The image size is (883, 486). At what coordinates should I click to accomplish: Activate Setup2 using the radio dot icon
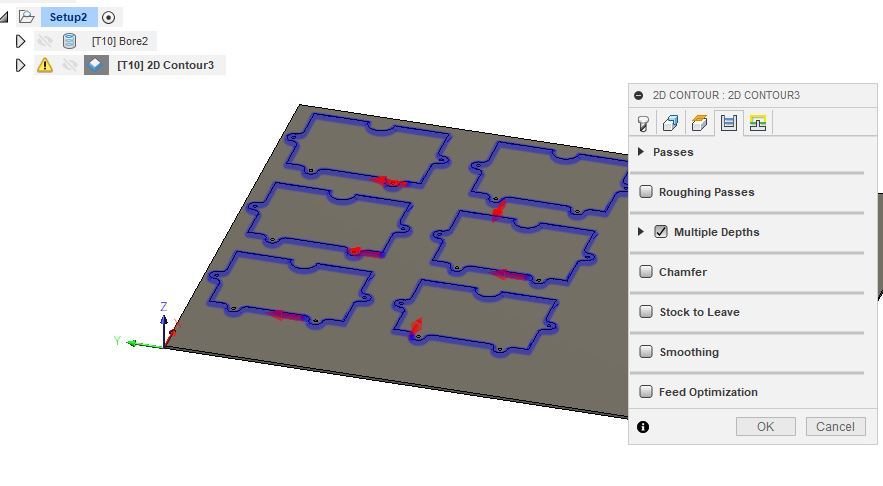point(108,17)
